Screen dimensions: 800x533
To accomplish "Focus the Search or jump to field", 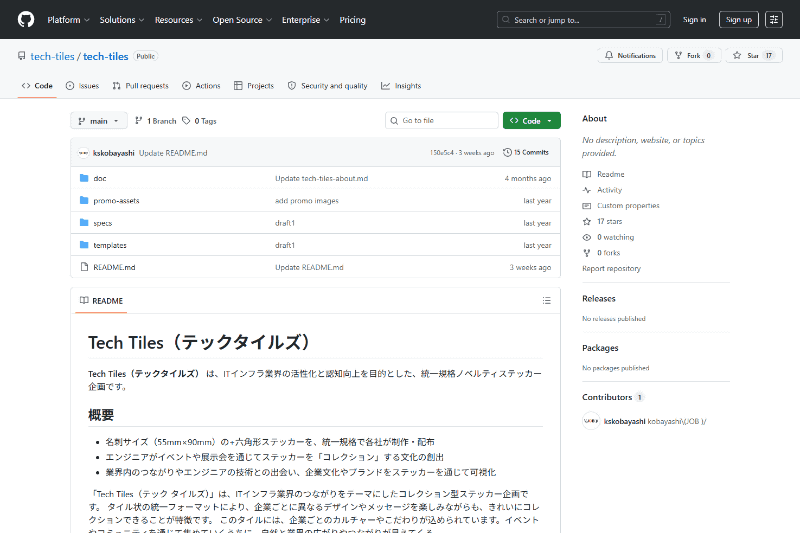I will pos(583,20).
